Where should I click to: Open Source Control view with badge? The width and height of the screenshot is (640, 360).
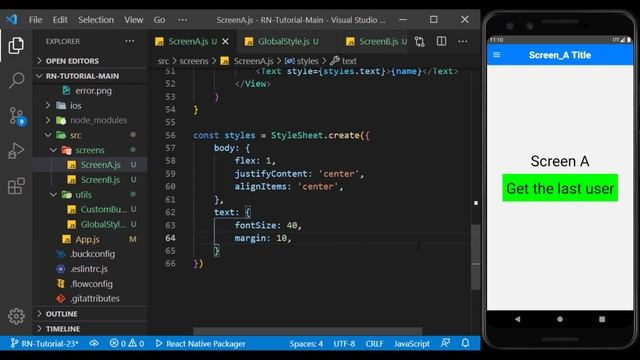point(17,116)
